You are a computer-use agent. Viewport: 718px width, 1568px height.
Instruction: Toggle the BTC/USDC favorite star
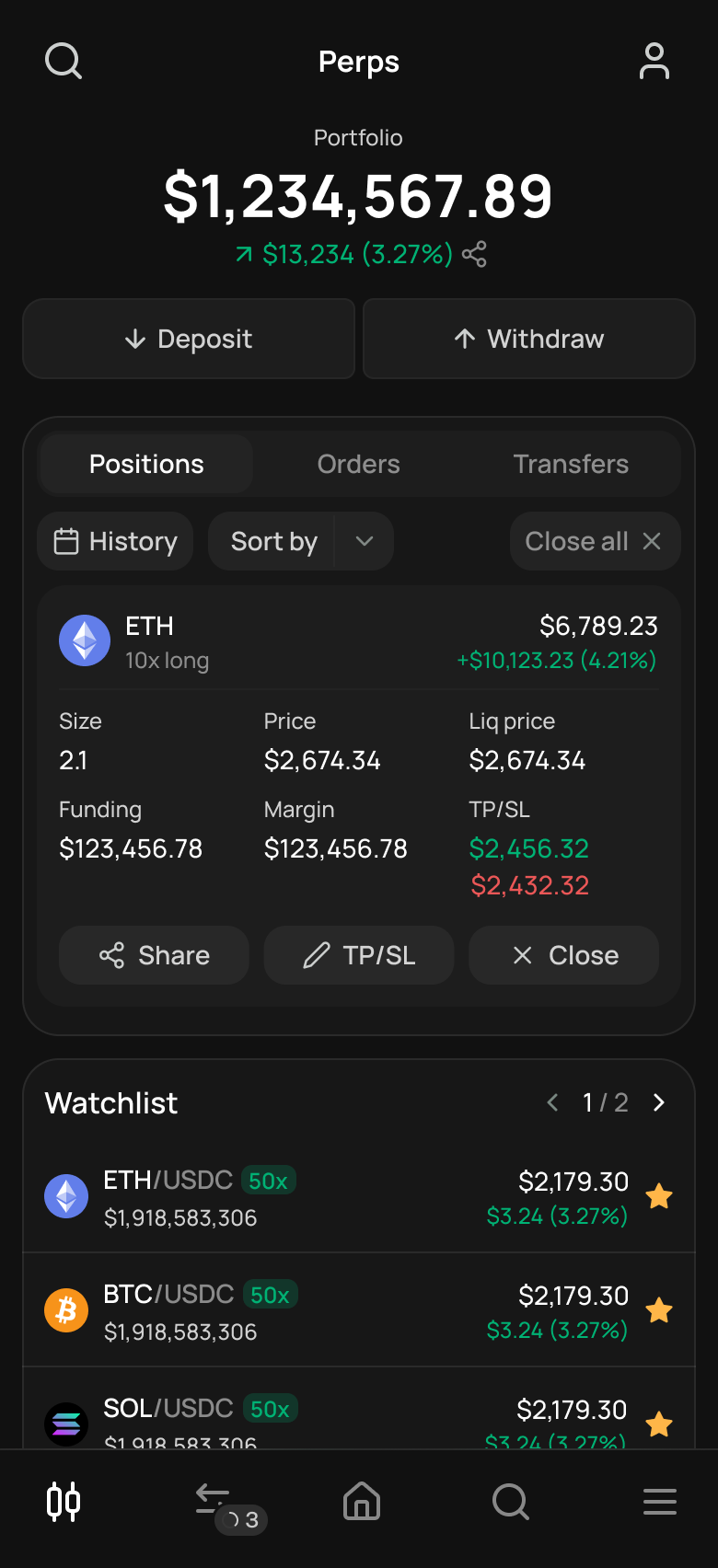tap(659, 1310)
